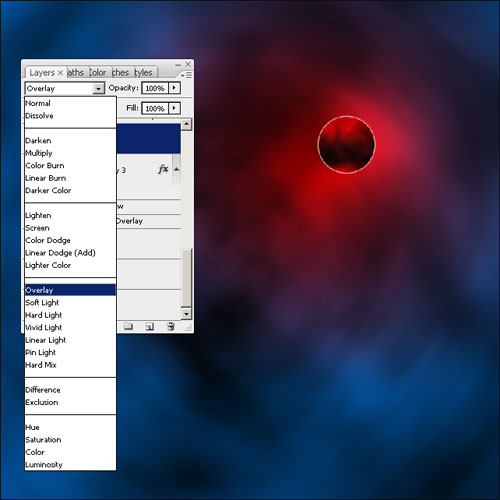Image resolution: width=500 pixels, height=500 pixels.
Task: Open the Fill slider flyout arrow
Action: pyautogui.click(x=174, y=108)
